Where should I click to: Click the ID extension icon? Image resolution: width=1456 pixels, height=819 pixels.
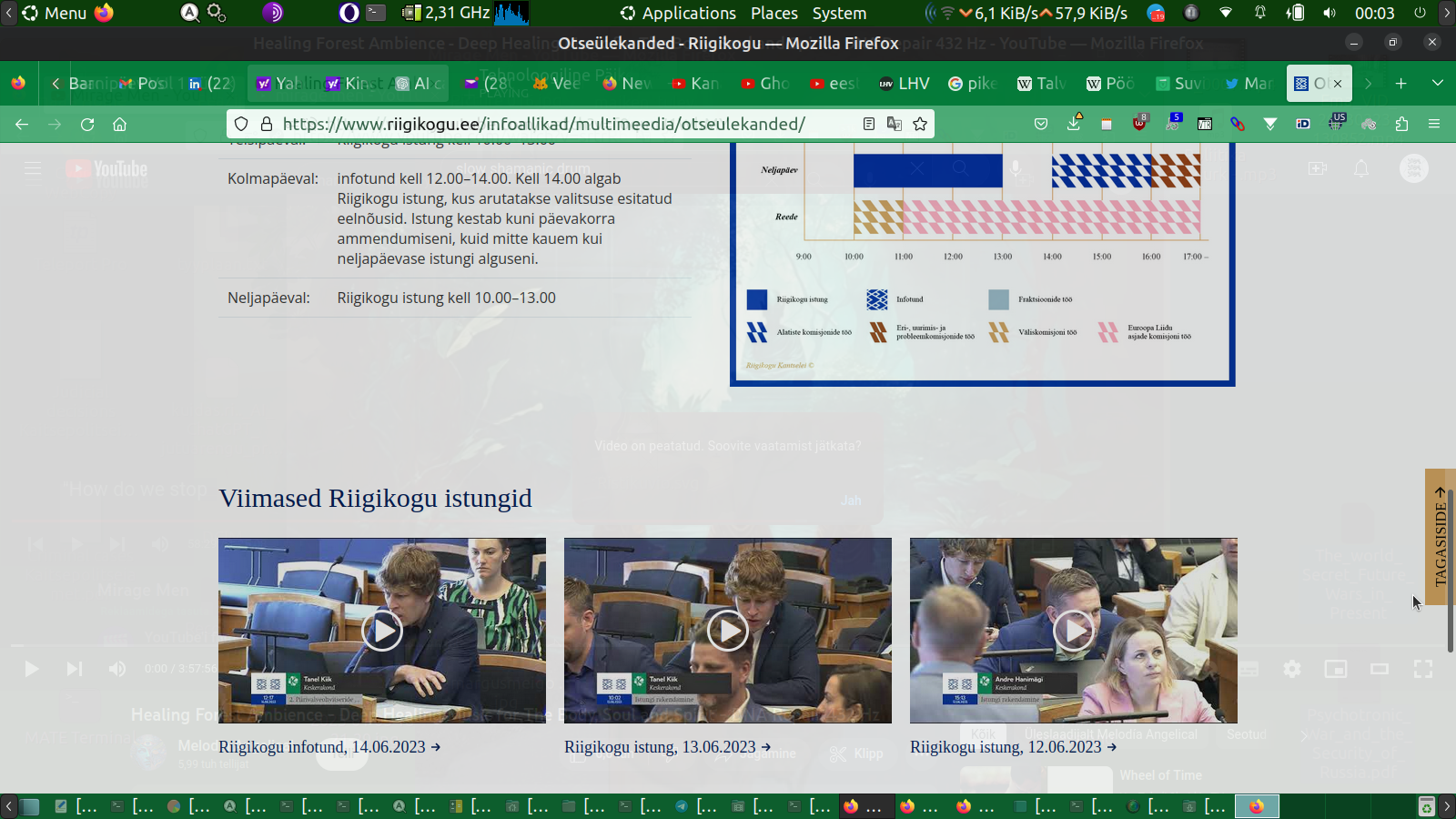coord(1303,124)
